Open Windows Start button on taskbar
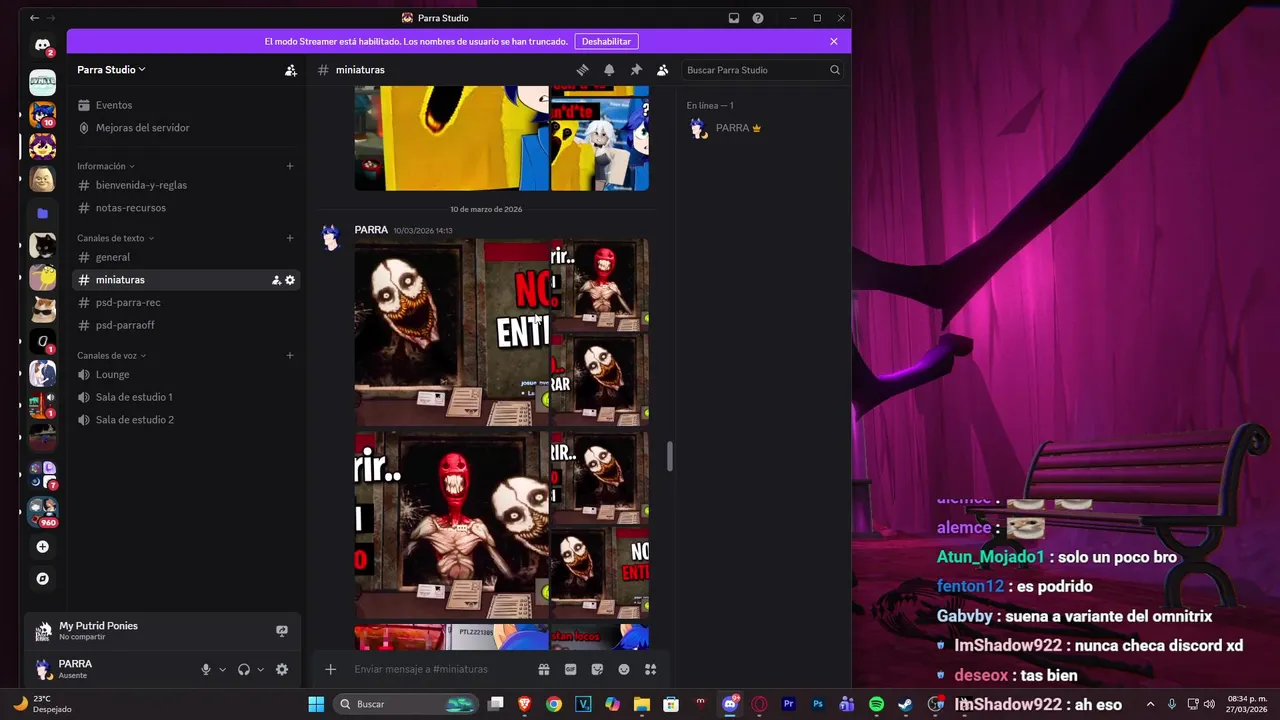Viewport: 1280px width, 720px height. click(x=316, y=704)
